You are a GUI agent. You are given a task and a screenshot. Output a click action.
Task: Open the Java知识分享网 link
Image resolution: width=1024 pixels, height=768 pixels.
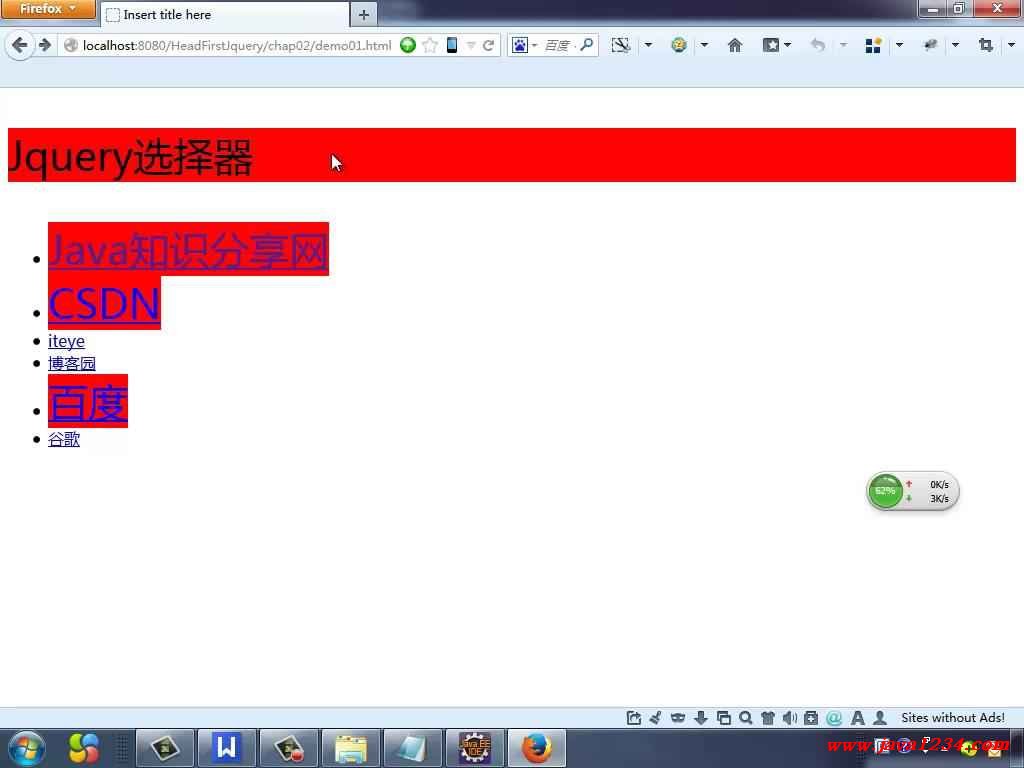188,250
